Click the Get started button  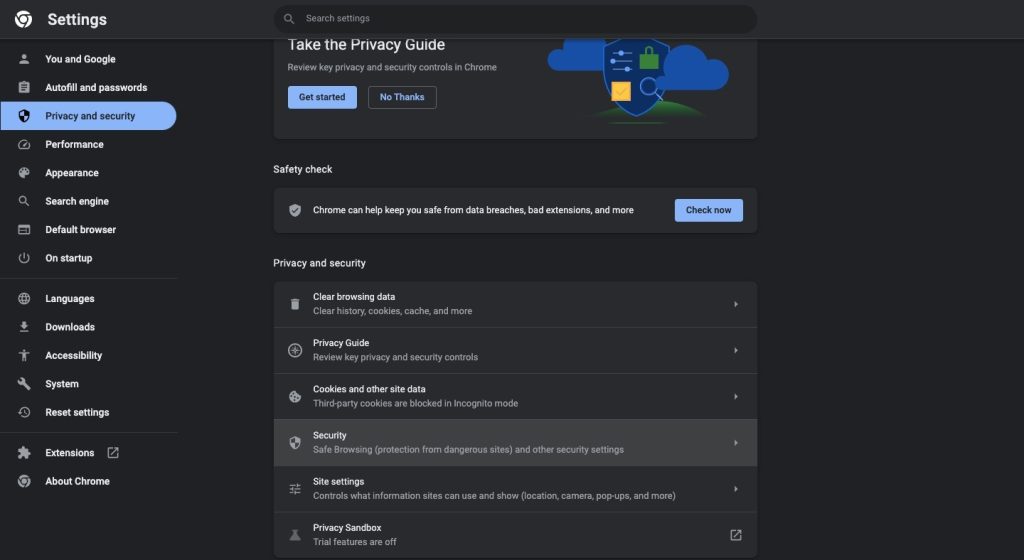[322, 97]
